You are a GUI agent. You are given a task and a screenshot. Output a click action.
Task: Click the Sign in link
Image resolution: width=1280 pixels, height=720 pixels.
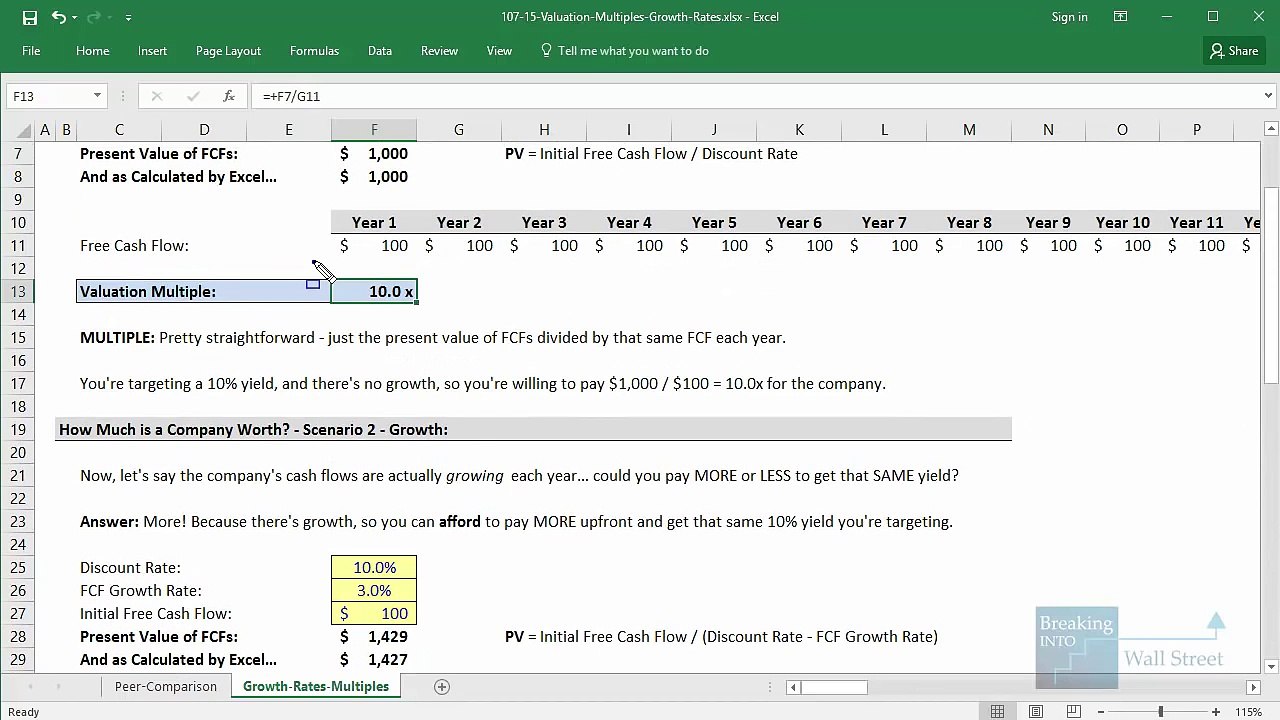click(x=1070, y=17)
